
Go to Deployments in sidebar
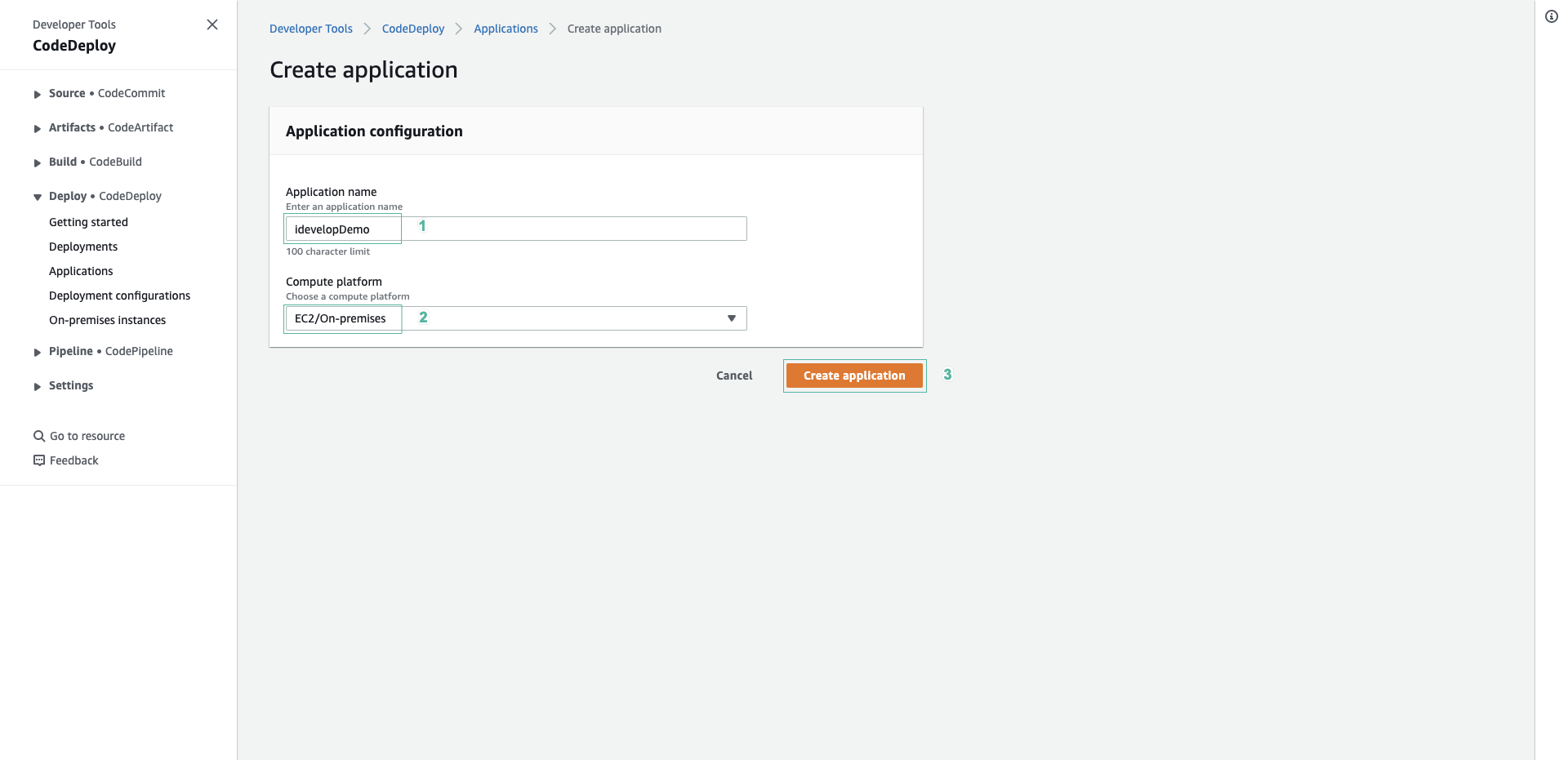click(83, 247)
